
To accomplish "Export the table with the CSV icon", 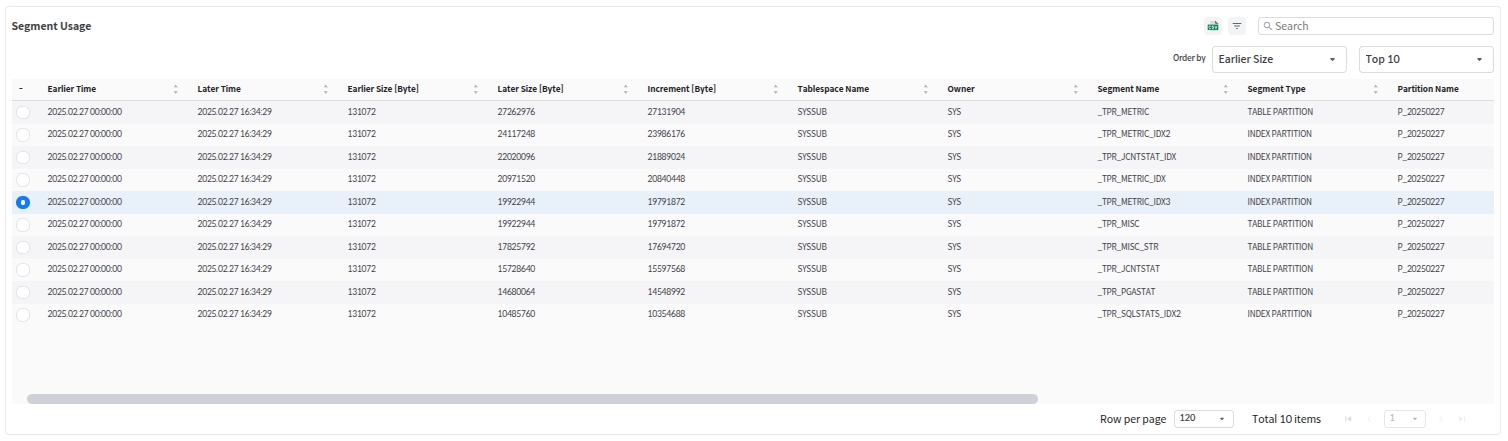I will (1213, 26).
